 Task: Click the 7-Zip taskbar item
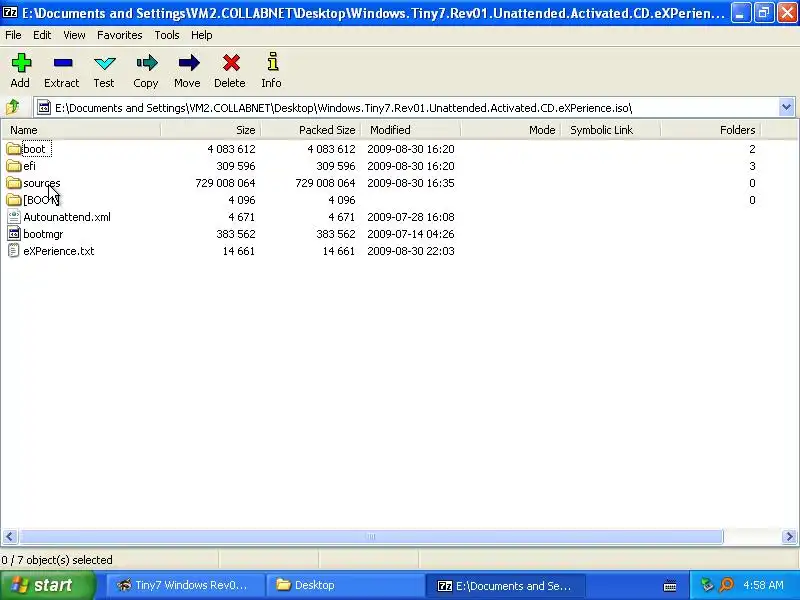pyautogui.click(x=505, y=585)
